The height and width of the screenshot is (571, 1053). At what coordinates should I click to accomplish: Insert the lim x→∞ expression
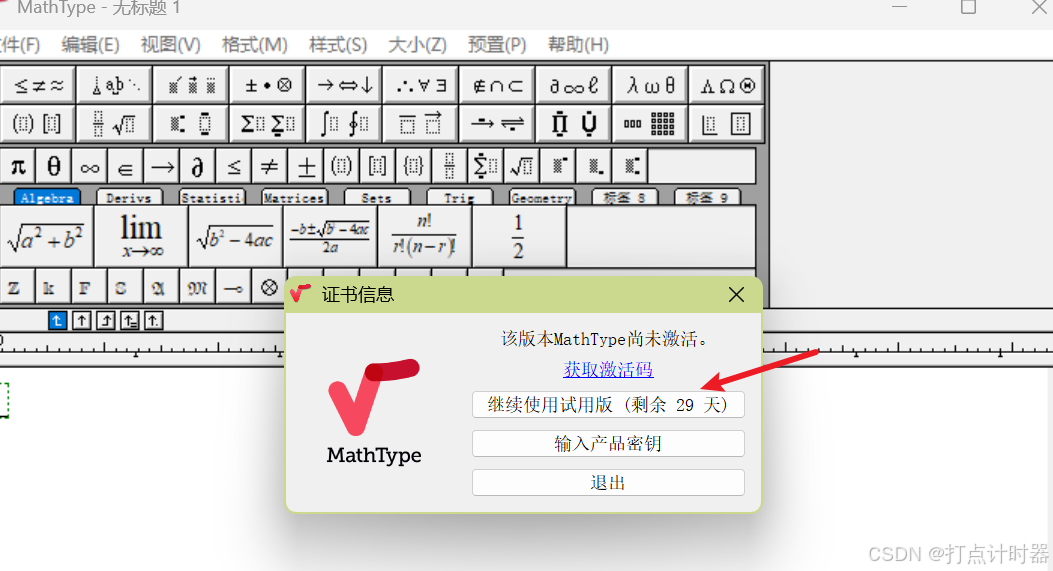pos(141,237)
